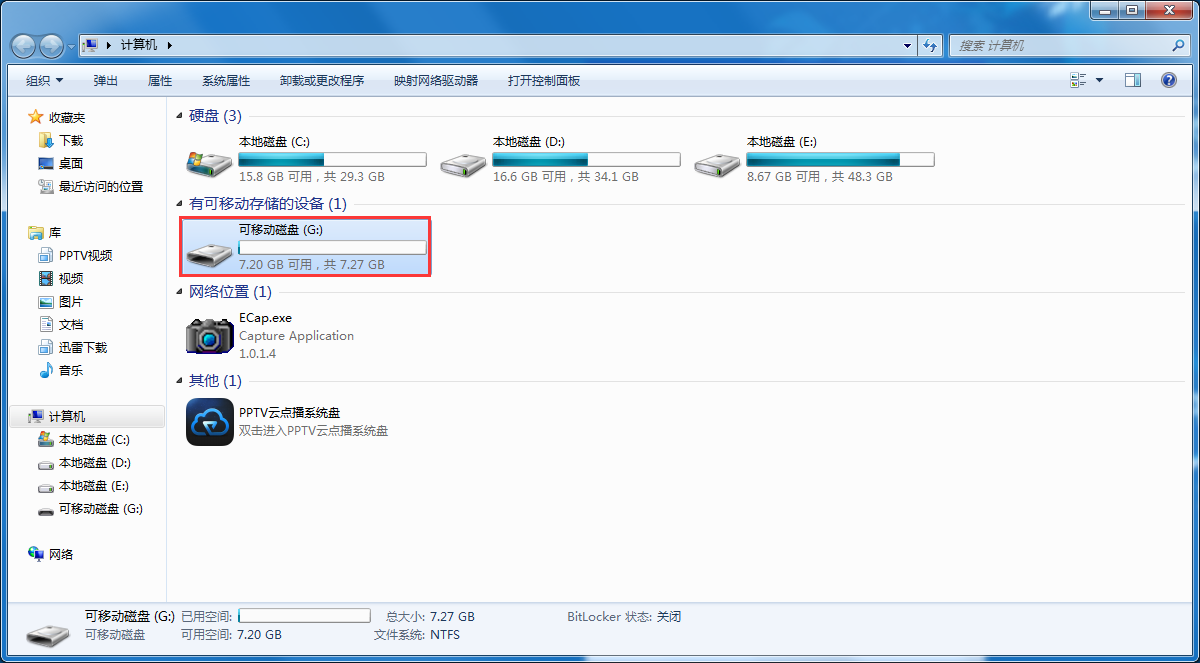1200x663 pixels.
Task: Open Help with the question mark icon
Action: point(1169,80)
